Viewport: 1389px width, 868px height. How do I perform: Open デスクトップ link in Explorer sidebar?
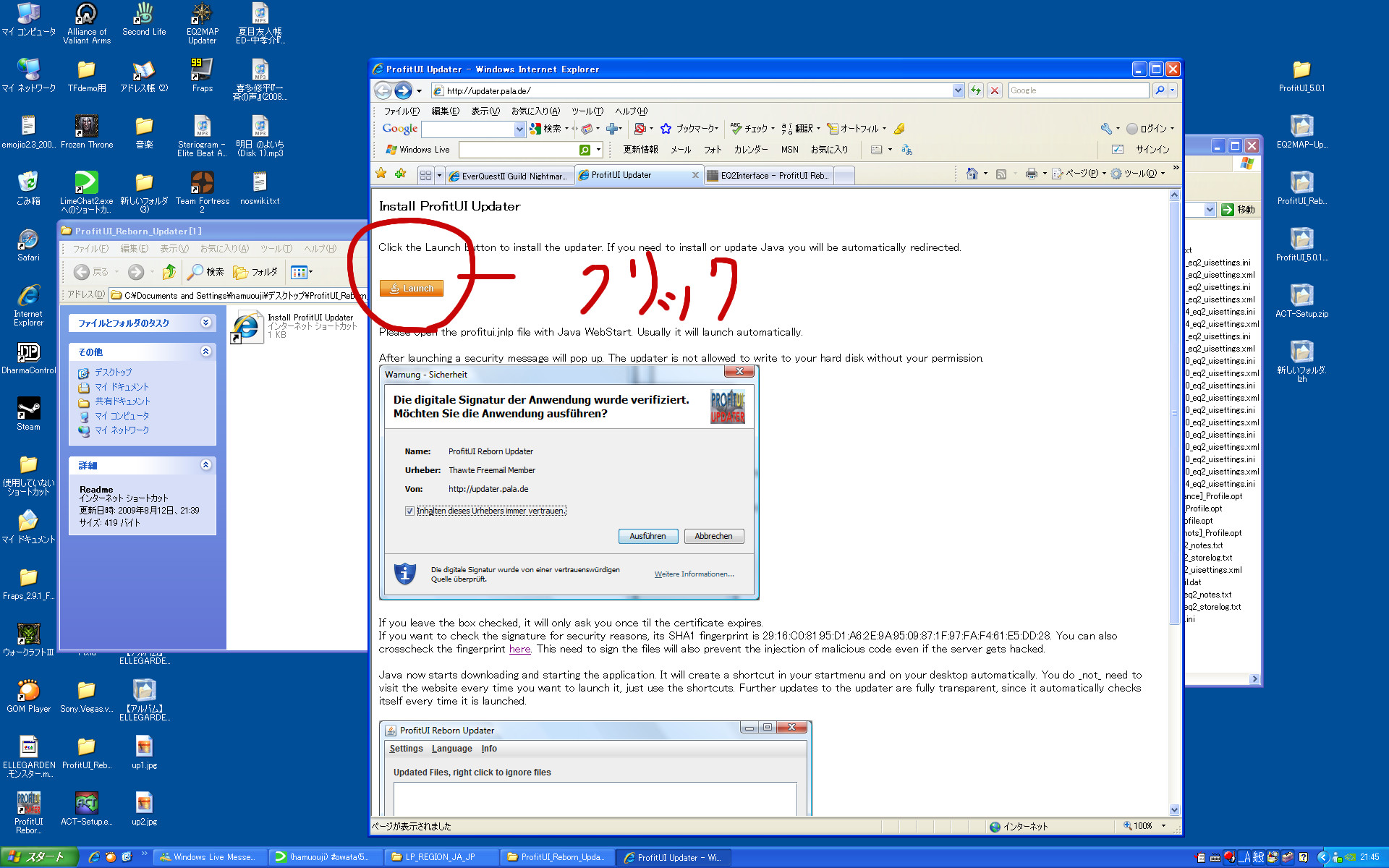click(x=114, y=373)
